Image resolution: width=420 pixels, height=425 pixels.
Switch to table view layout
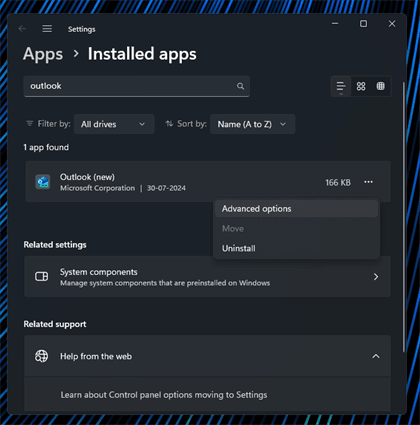click(x=381, y=86)
